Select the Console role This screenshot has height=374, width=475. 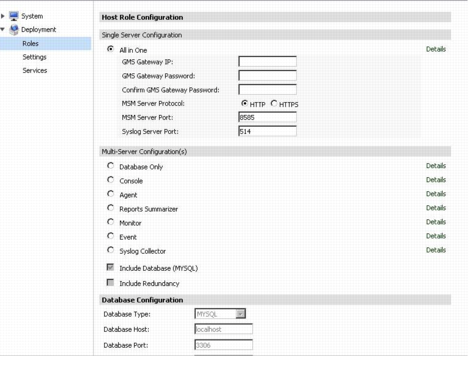[110, 180]
